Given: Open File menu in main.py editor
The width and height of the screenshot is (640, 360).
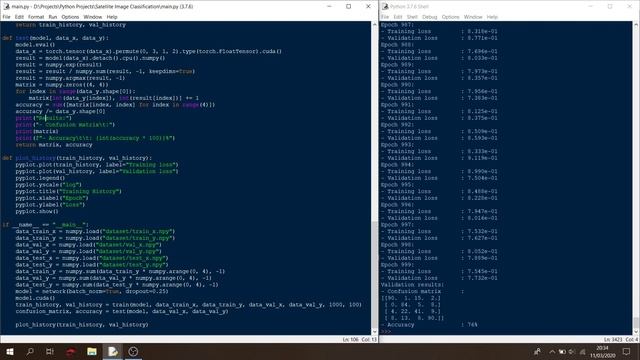Looking at the screenshot, I should point(6,17).
